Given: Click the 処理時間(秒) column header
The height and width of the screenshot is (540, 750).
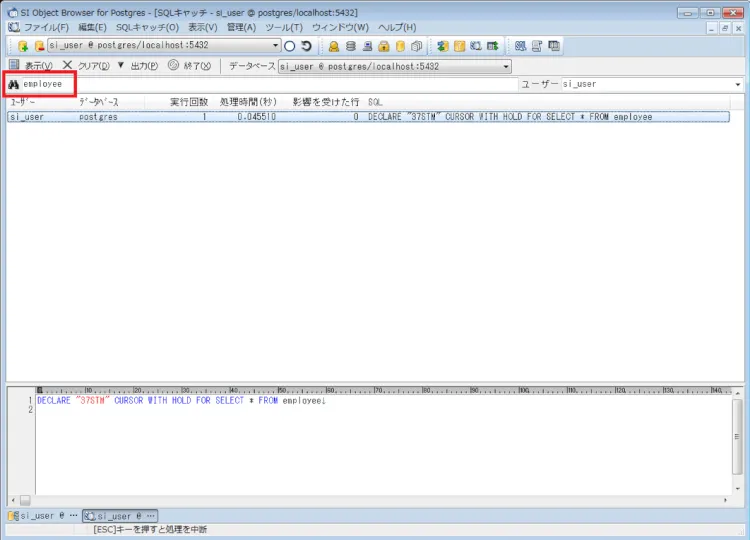Looking at the screenshot, I should tap(248, 102).
